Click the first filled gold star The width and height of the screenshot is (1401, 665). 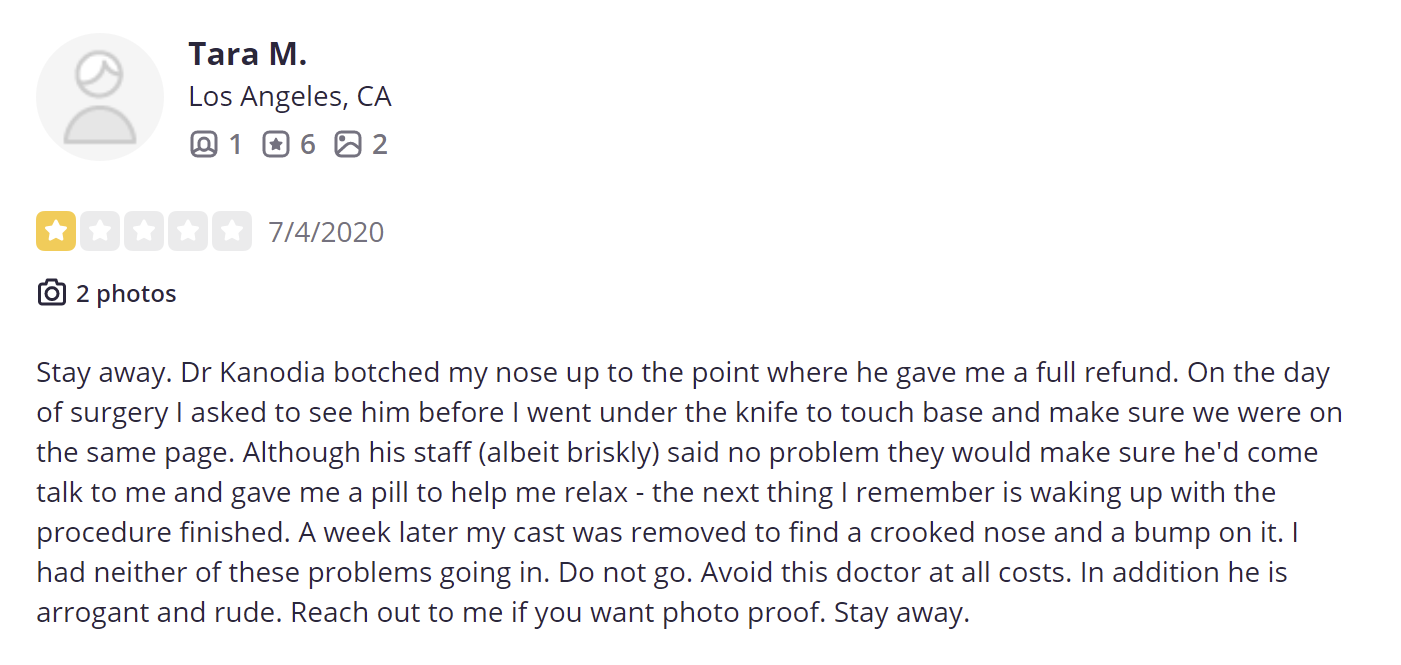pos(56,232)
